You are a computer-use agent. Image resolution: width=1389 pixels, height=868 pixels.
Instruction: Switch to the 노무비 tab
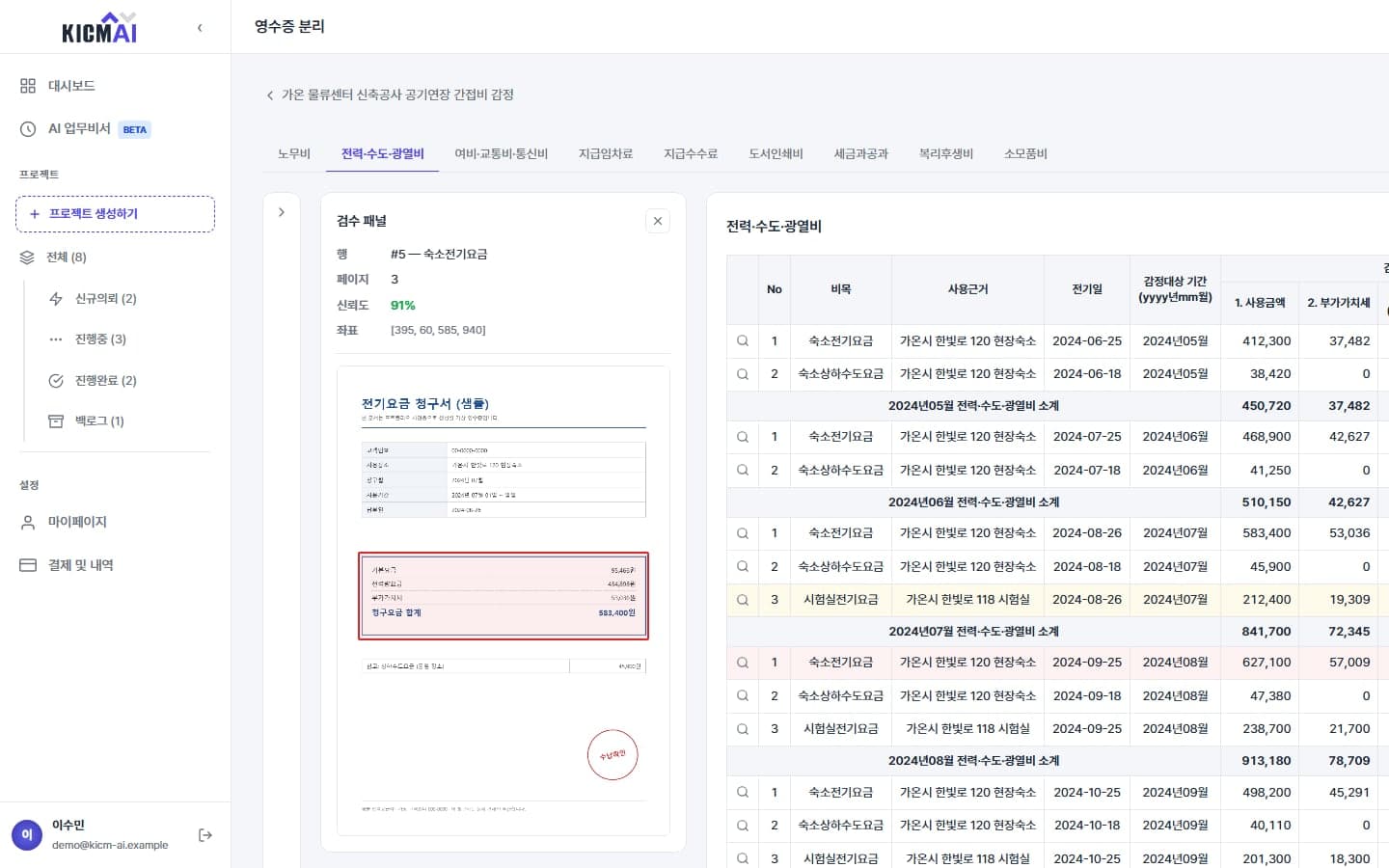294,153
